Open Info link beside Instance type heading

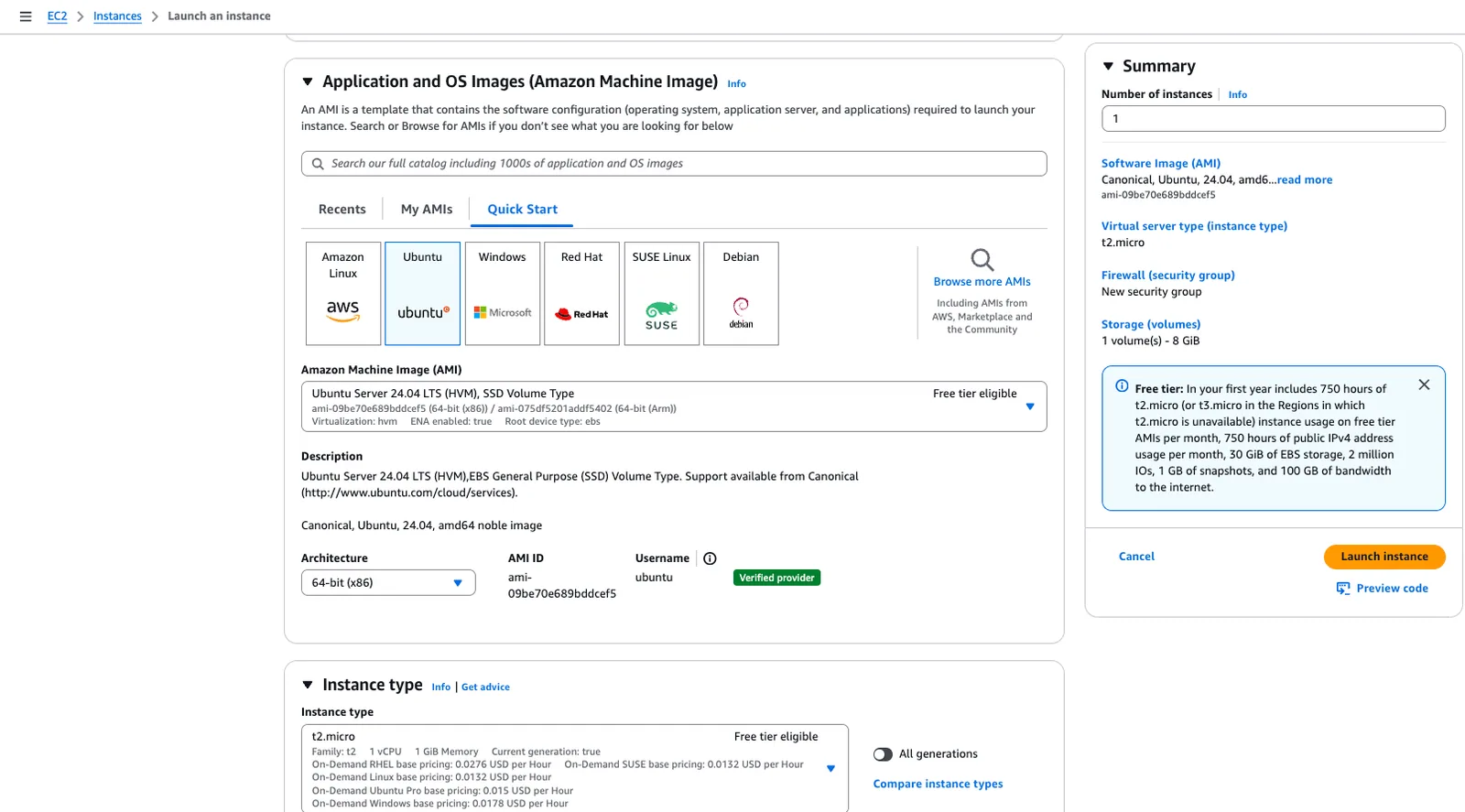tap(440, 687)
